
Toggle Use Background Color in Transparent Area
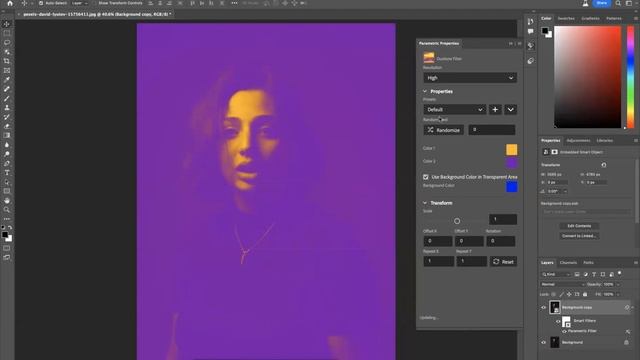coord(426,177)
